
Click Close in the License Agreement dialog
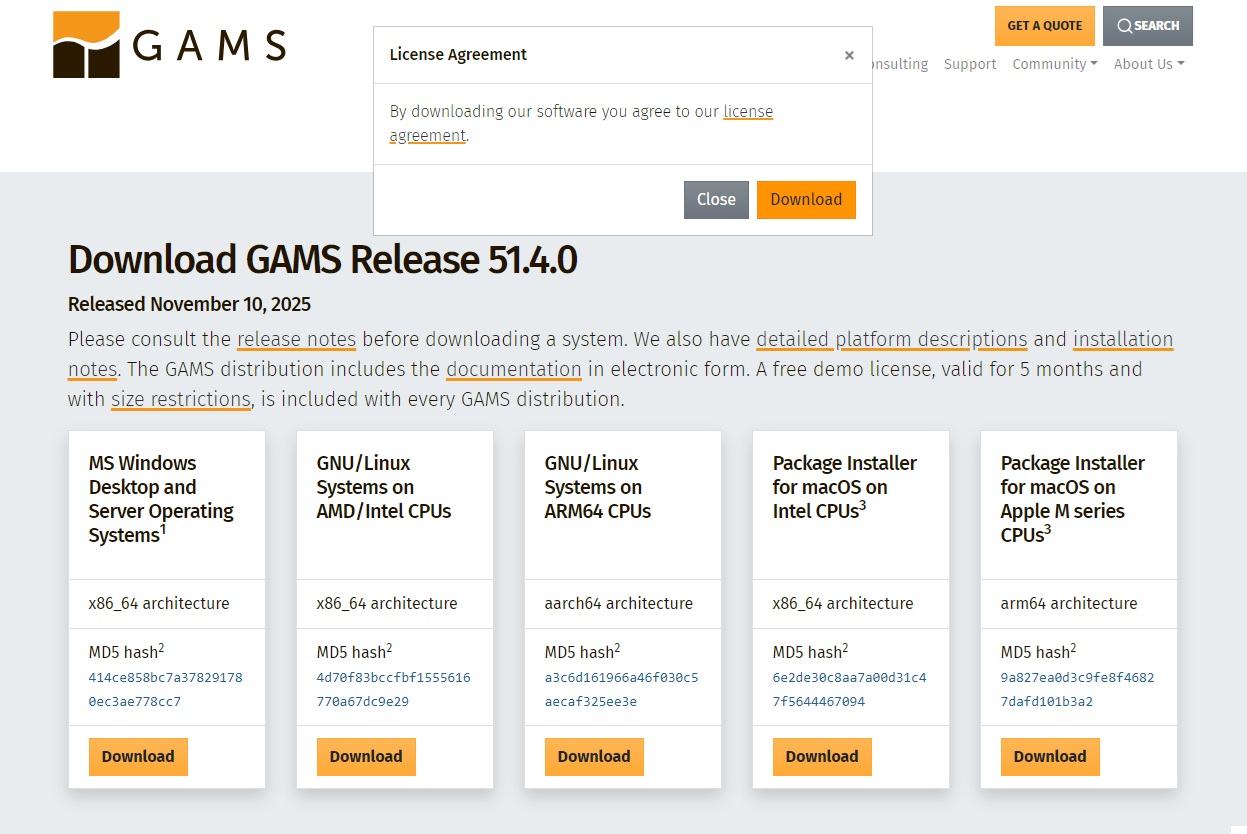(716, 199)
